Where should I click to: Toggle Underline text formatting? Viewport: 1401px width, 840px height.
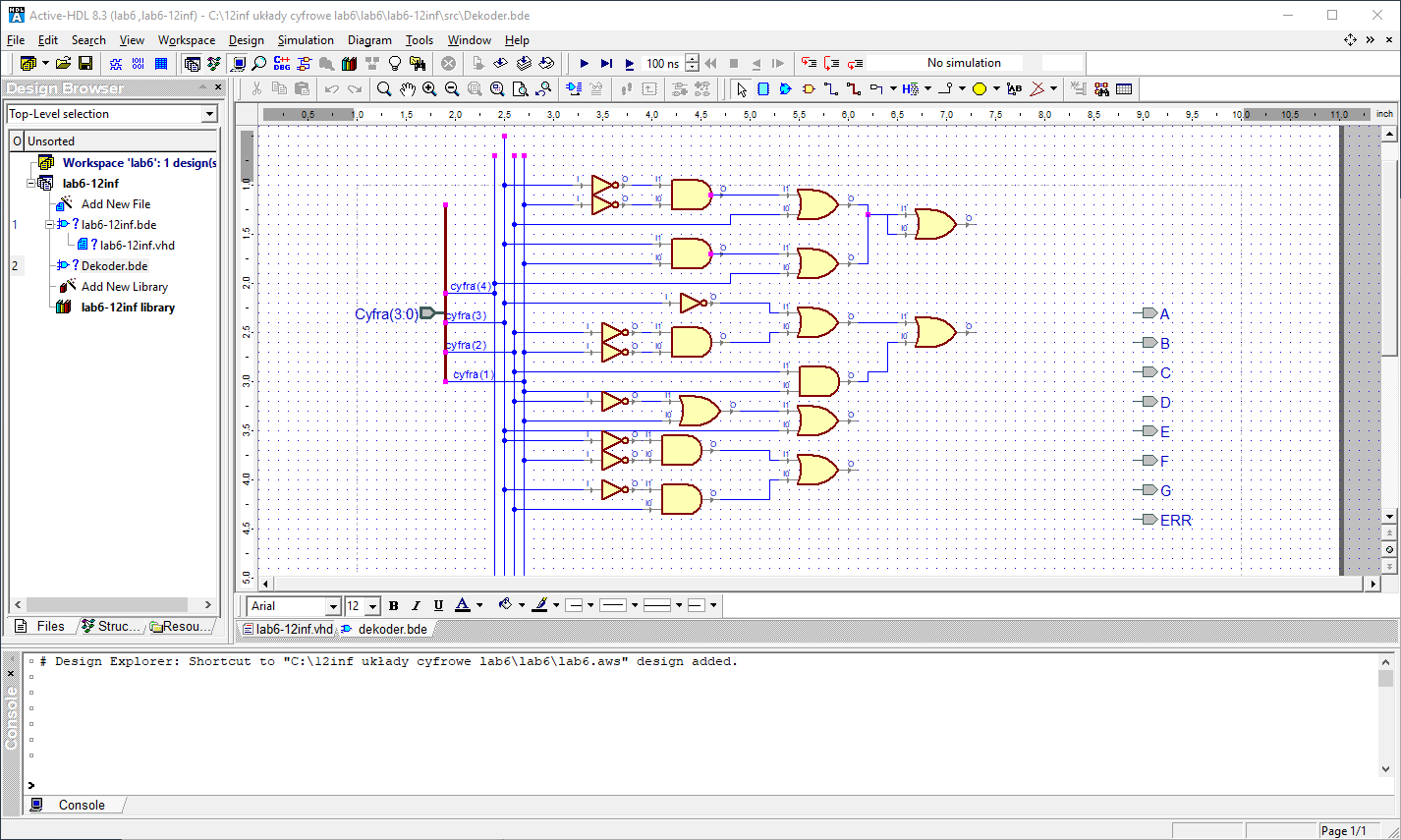(x=438, y=605)
